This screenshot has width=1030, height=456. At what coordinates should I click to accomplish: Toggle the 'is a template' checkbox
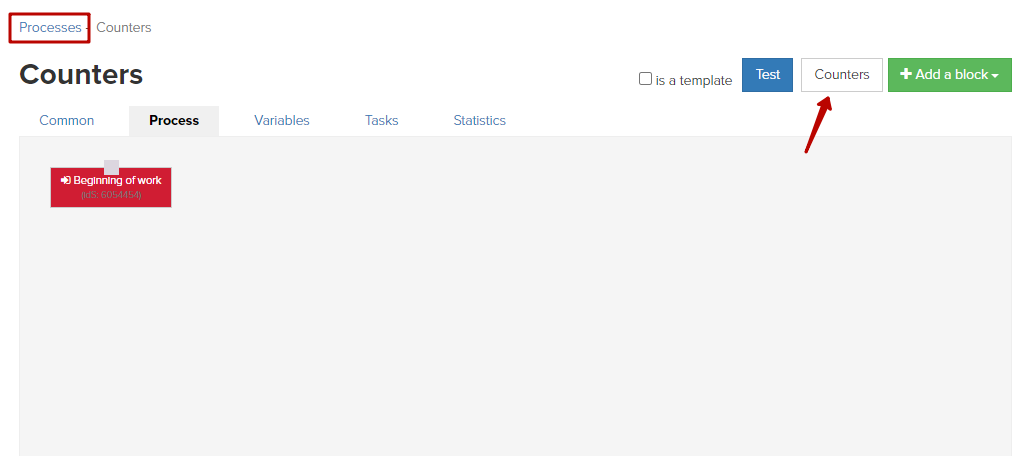point(645,79)
